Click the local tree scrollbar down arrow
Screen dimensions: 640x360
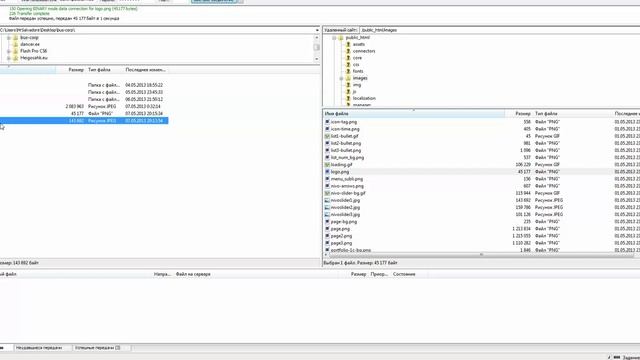(316, 59)
